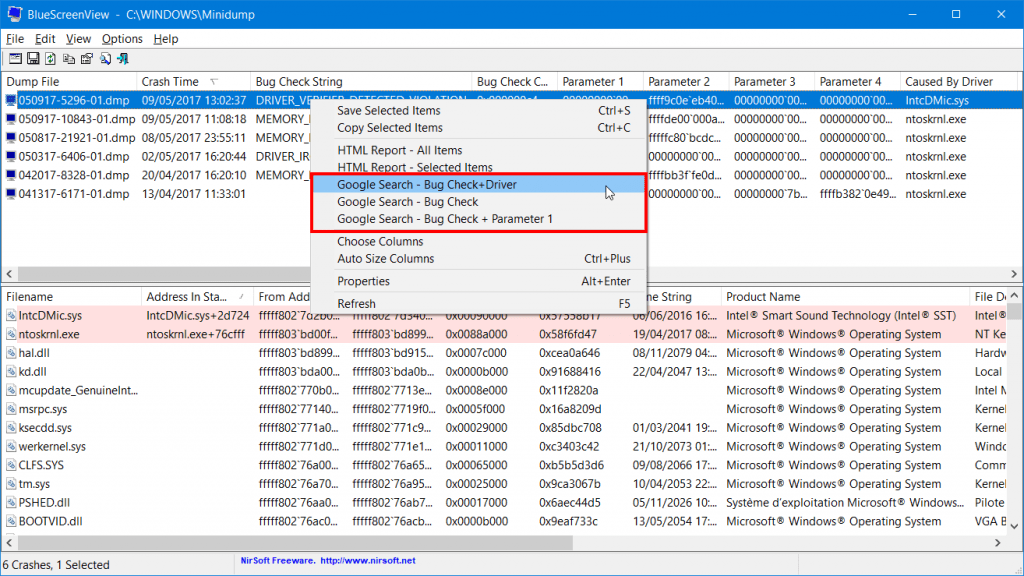
Task: Click the file icon next to PSHED.dll
Action: point(11,503)
